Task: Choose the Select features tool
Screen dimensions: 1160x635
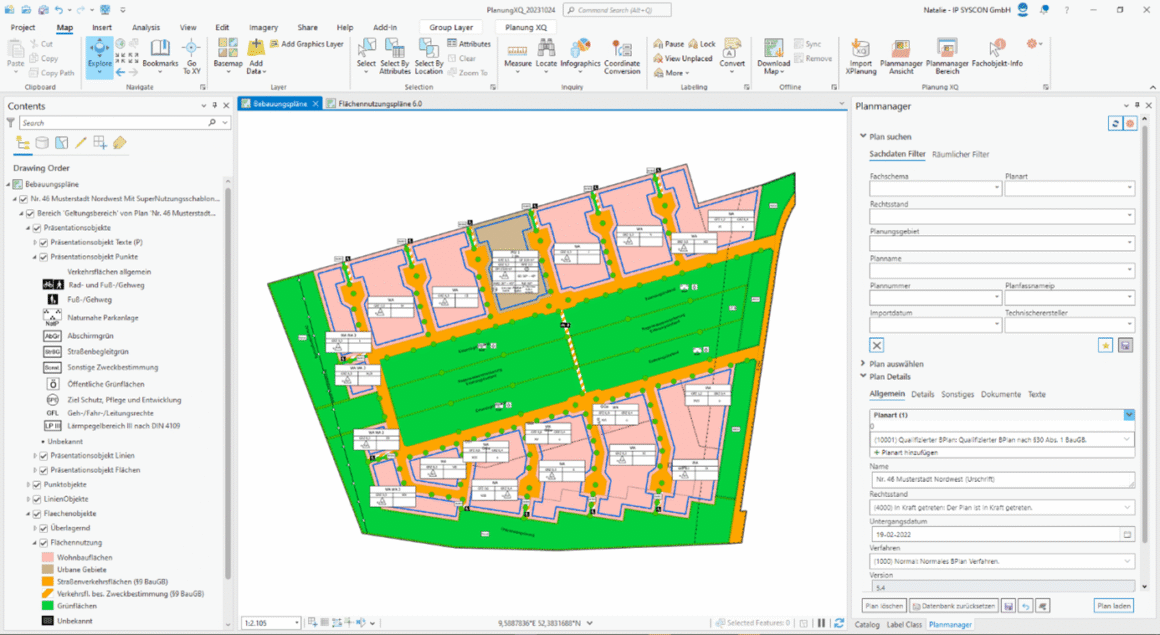Action: pos(366,54)
